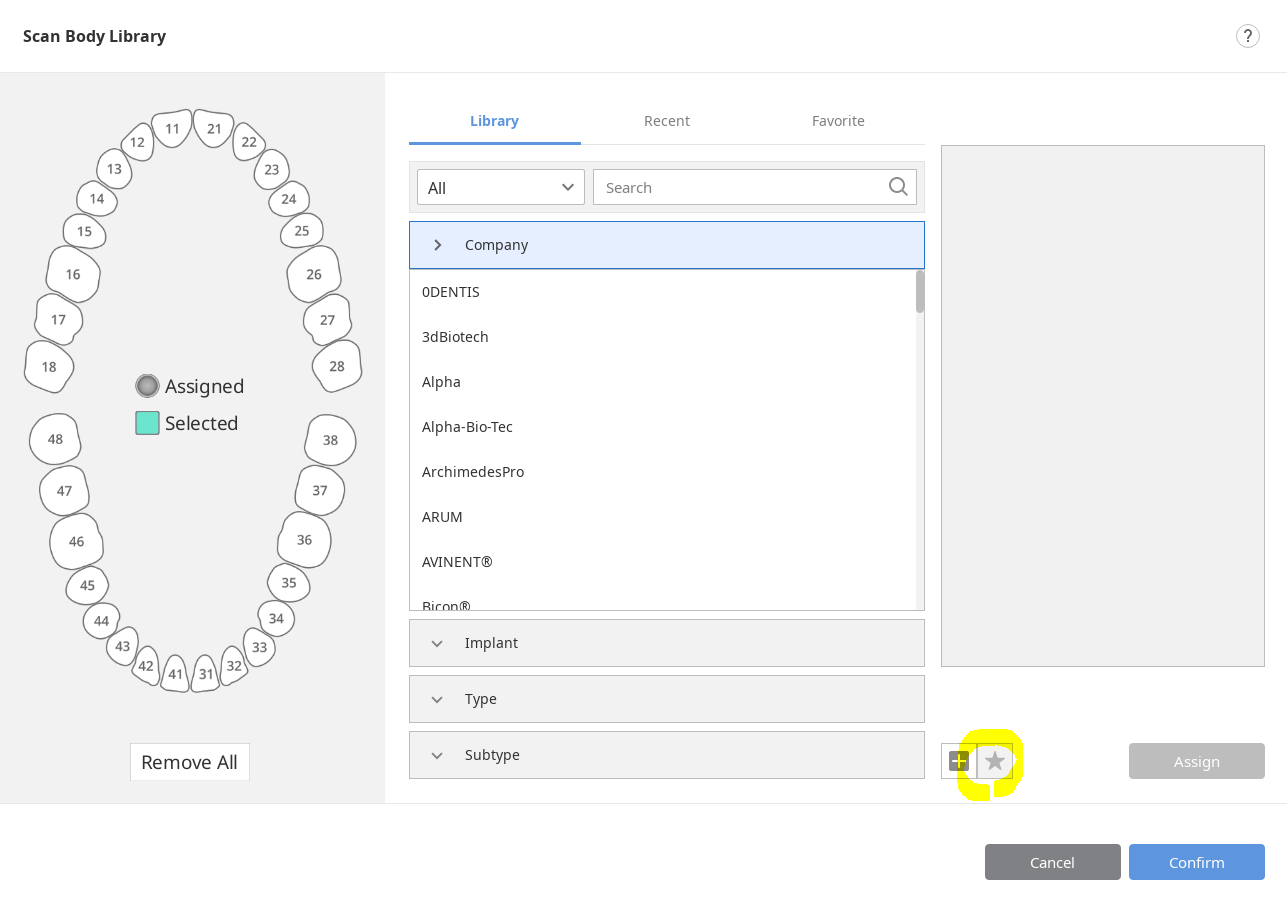1287x903 pixels.
Task: Open the Favorite tab
Action: [838, 121]
